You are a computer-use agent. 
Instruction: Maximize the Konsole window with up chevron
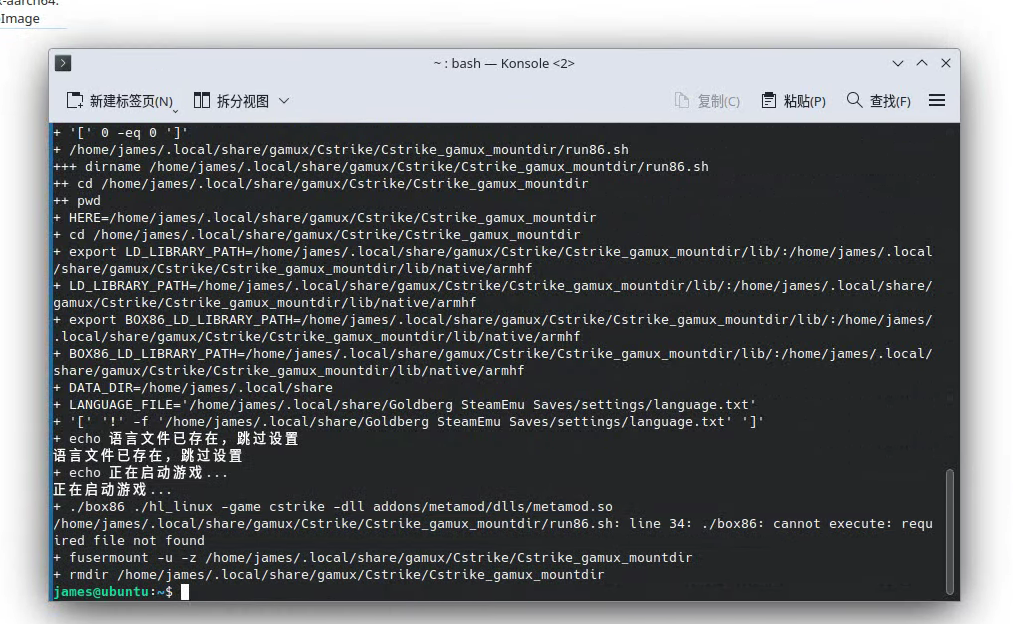(922, 63)
